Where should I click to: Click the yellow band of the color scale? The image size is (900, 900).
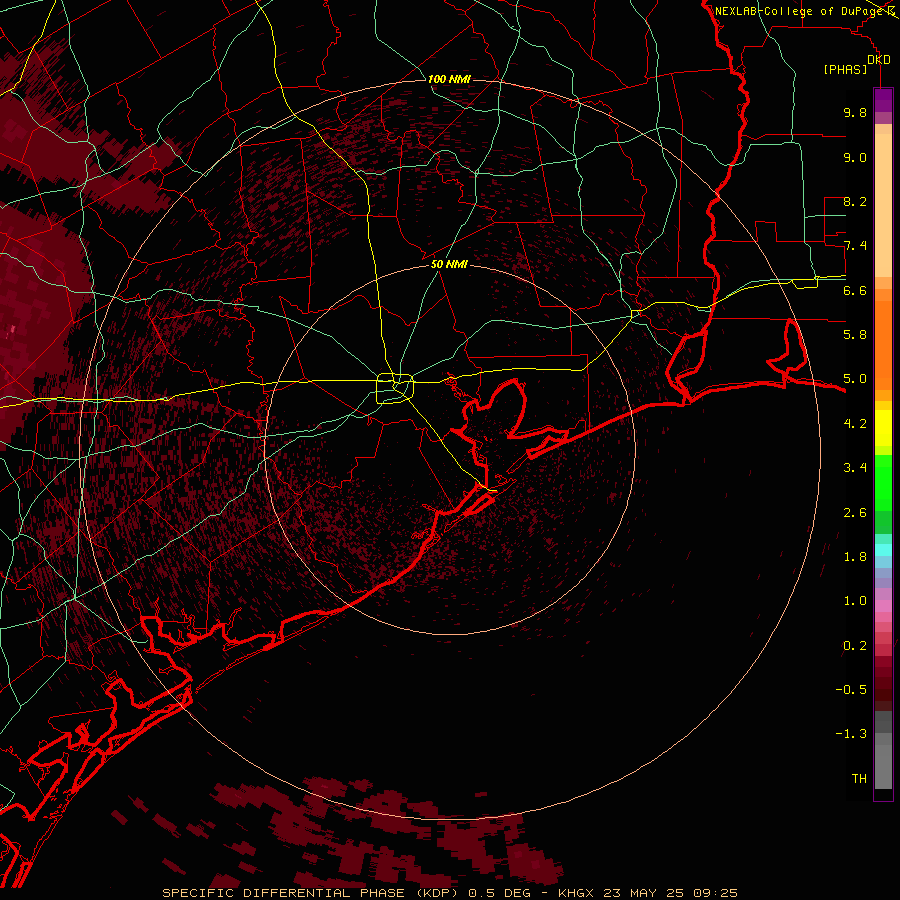883,428
